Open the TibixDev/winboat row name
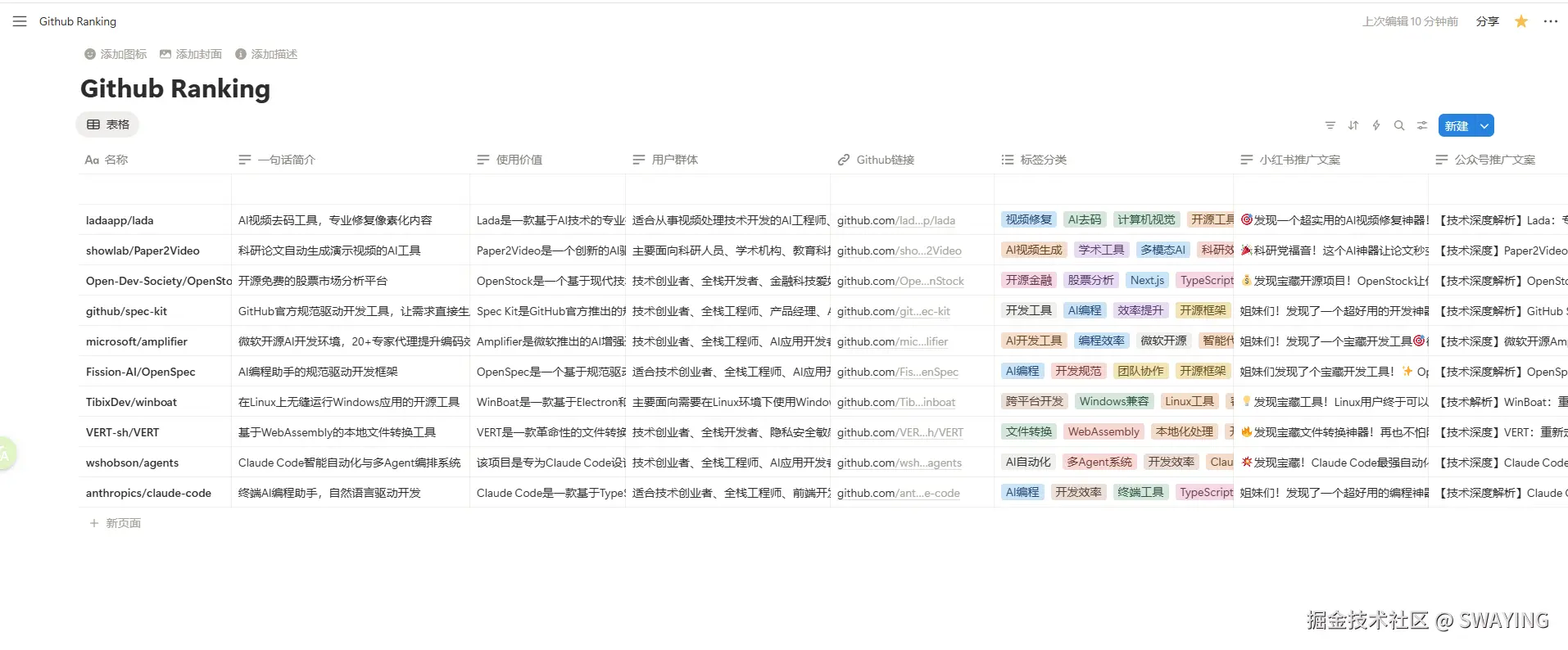 pyautogui.click(x=131, y=402)
